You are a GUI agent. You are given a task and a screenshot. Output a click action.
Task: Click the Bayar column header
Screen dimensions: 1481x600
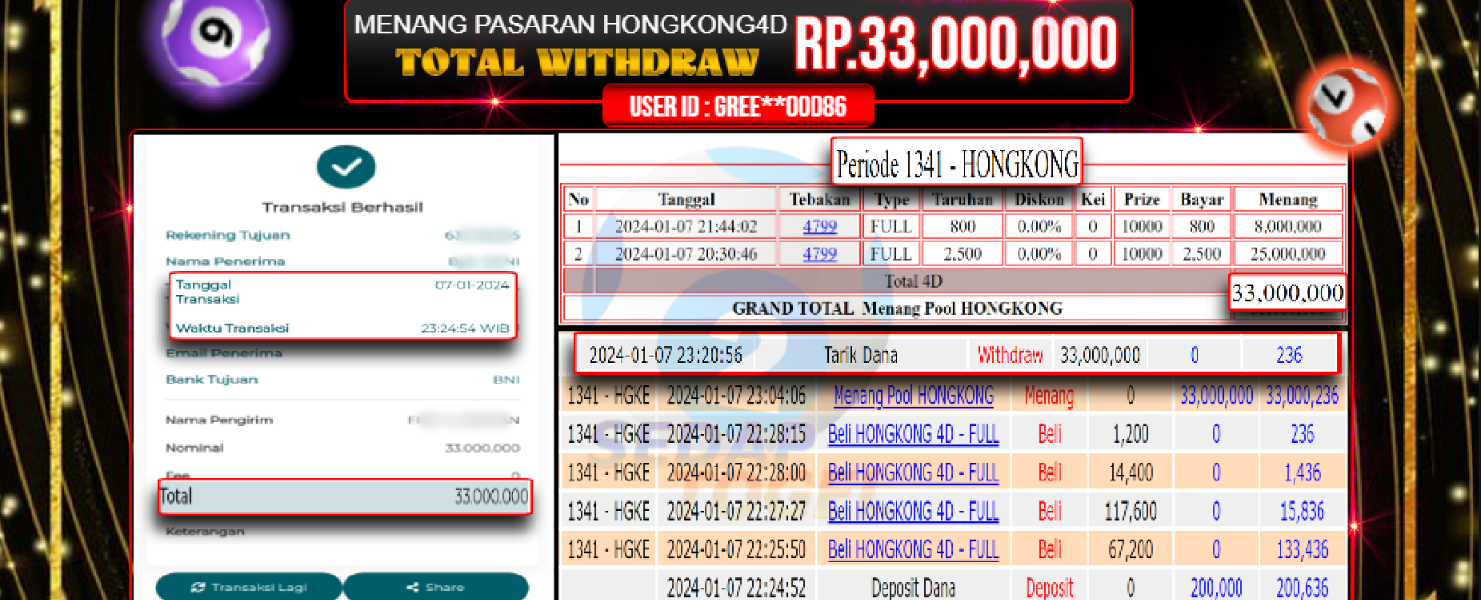point(1202,199)
